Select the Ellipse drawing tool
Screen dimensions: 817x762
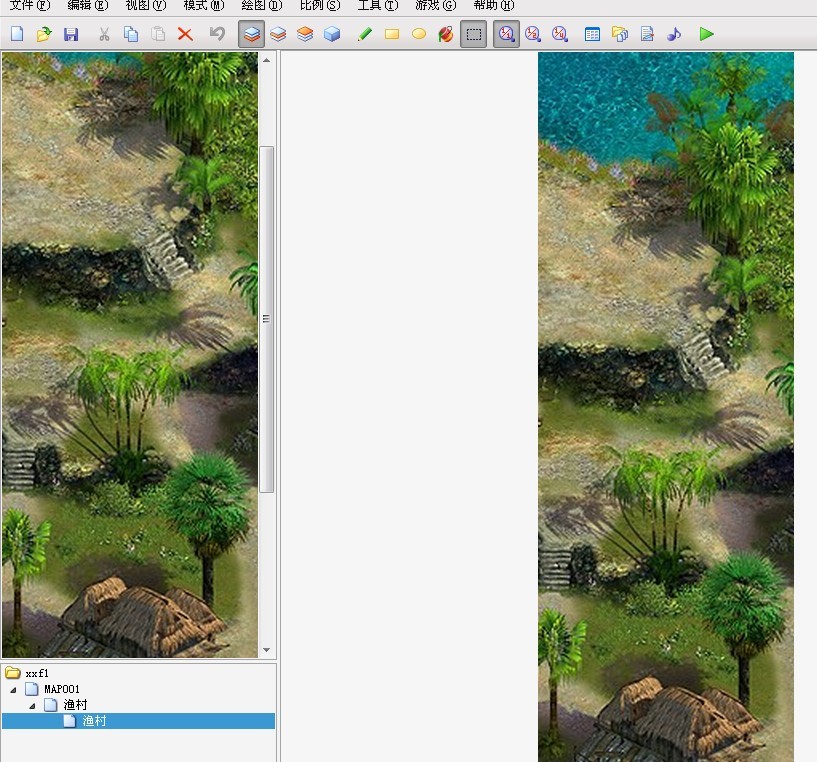point(419,34)
